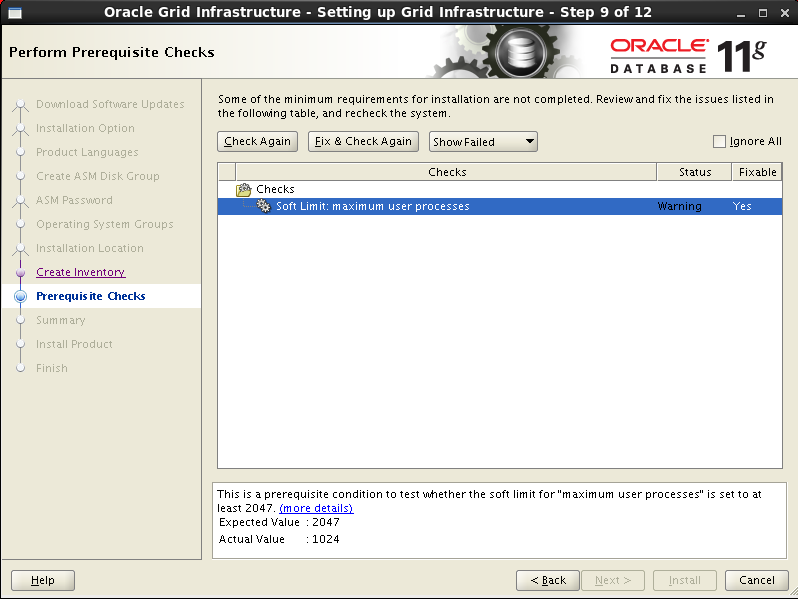Click the Status column header
798x599 pixels.
coord(695,172)
